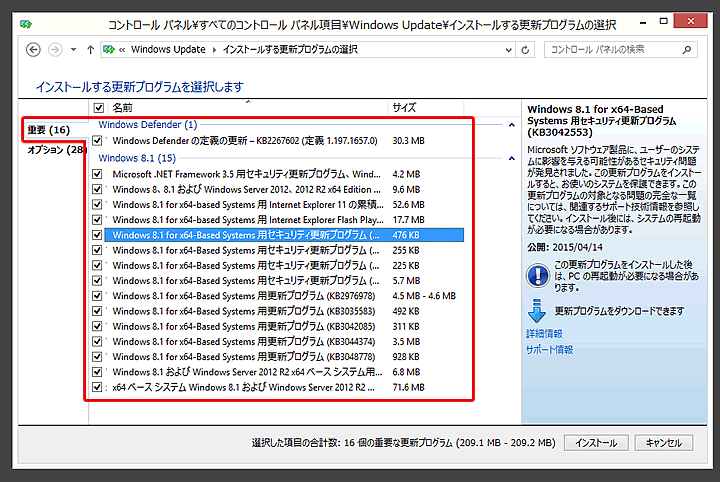Select the 6.8 MB Windows Server 2012 R2 row
The width and height of the screenshot is (720, 482).
pyautogui.click(x=284, y=372)
